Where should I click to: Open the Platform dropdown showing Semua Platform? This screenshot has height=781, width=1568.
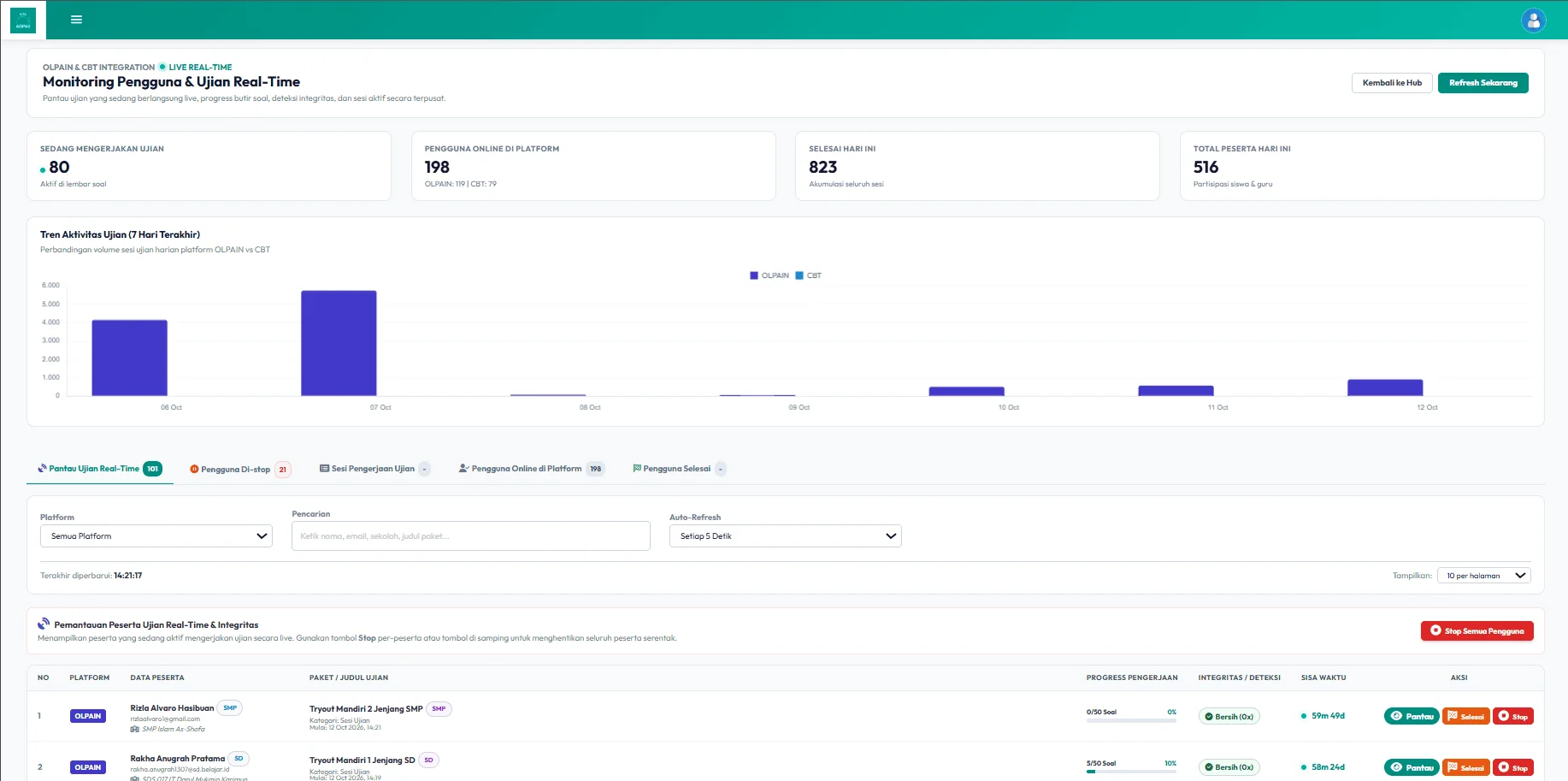156,536
